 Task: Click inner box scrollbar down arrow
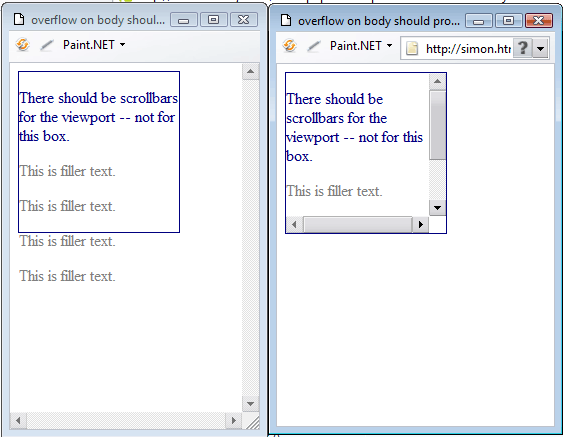438,208
